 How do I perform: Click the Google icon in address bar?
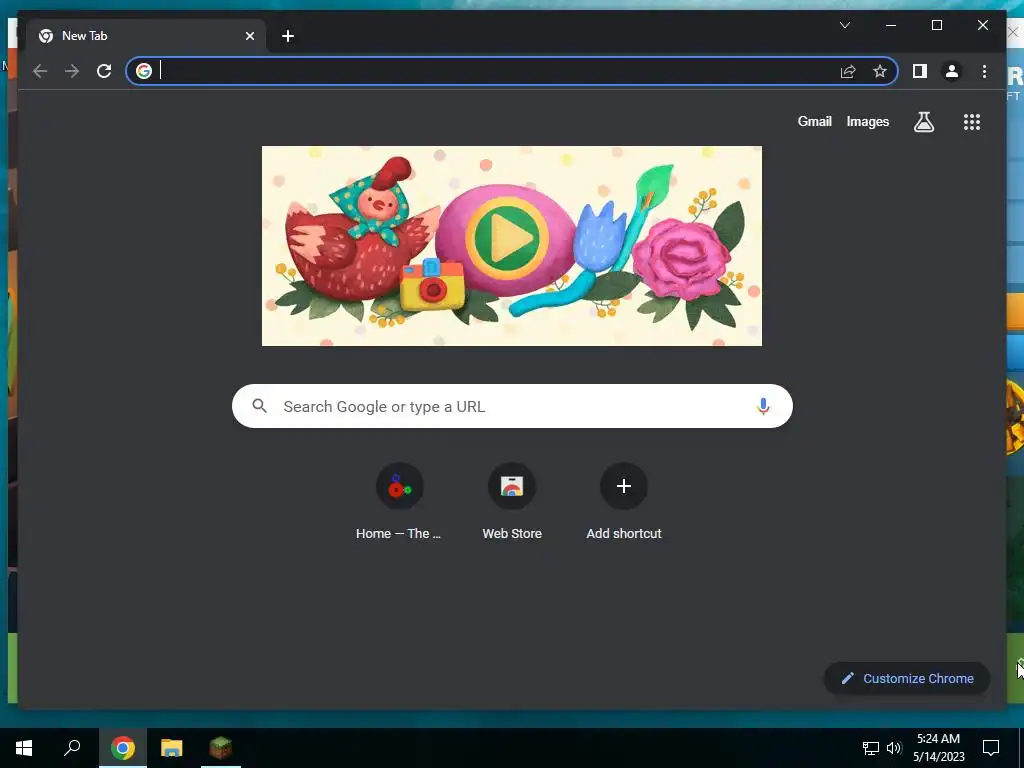pos(144,71)
